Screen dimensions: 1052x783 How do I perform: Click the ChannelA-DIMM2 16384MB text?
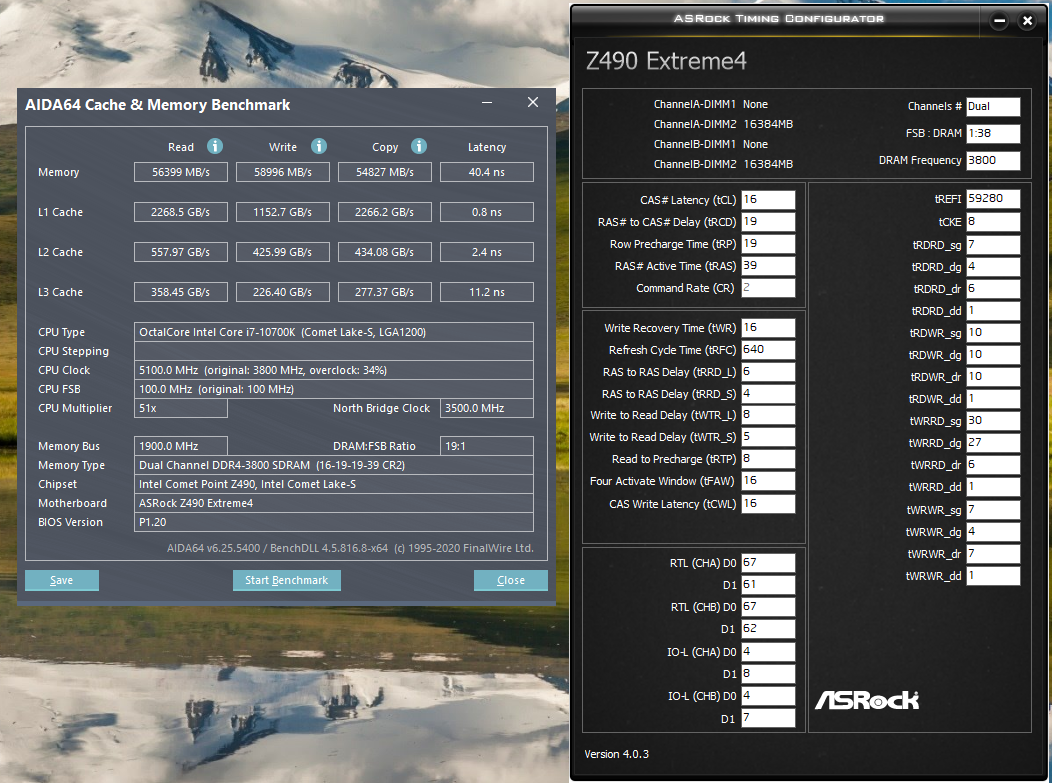(723, 124)
